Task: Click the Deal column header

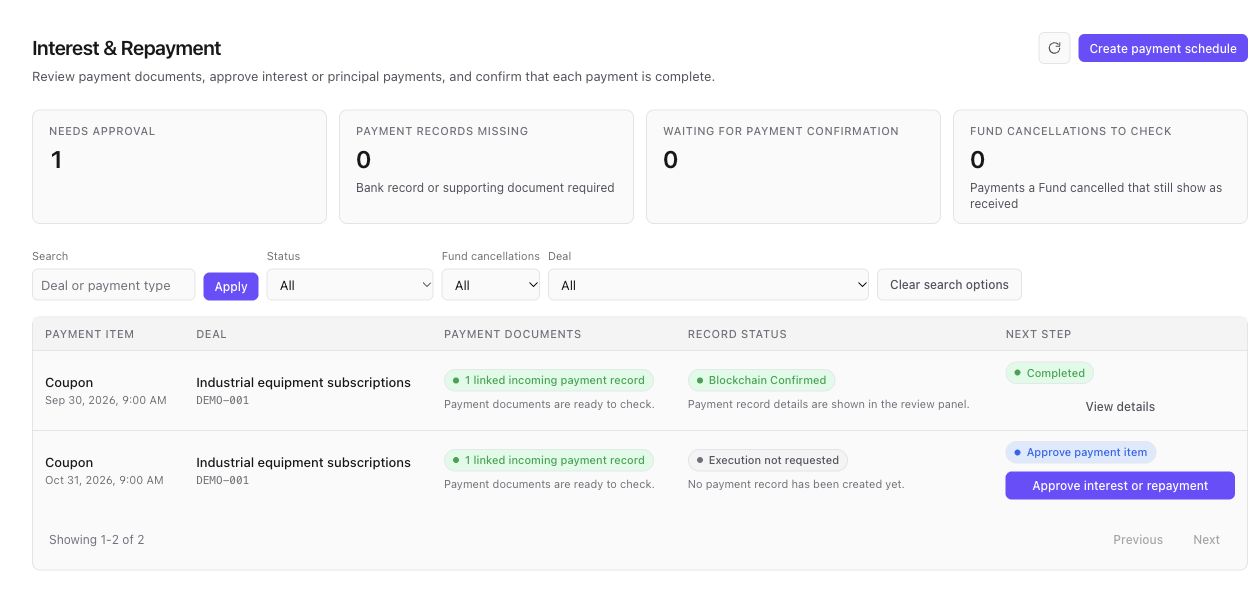Action: (211, 334)
